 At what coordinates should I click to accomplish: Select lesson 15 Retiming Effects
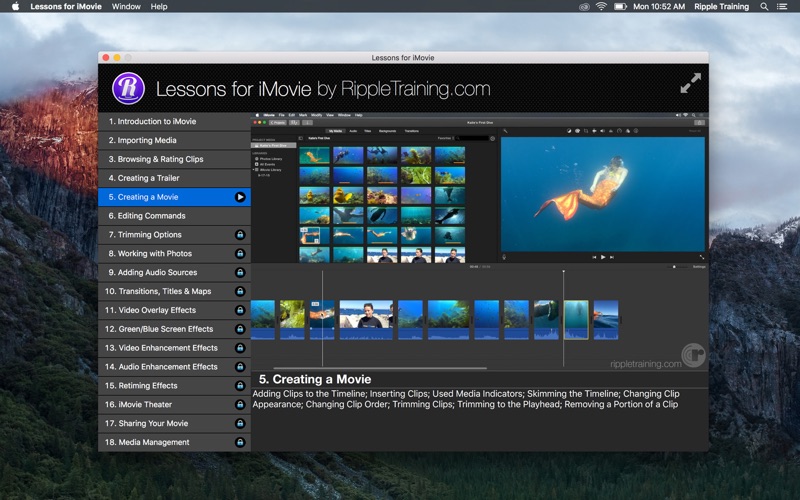174,386
